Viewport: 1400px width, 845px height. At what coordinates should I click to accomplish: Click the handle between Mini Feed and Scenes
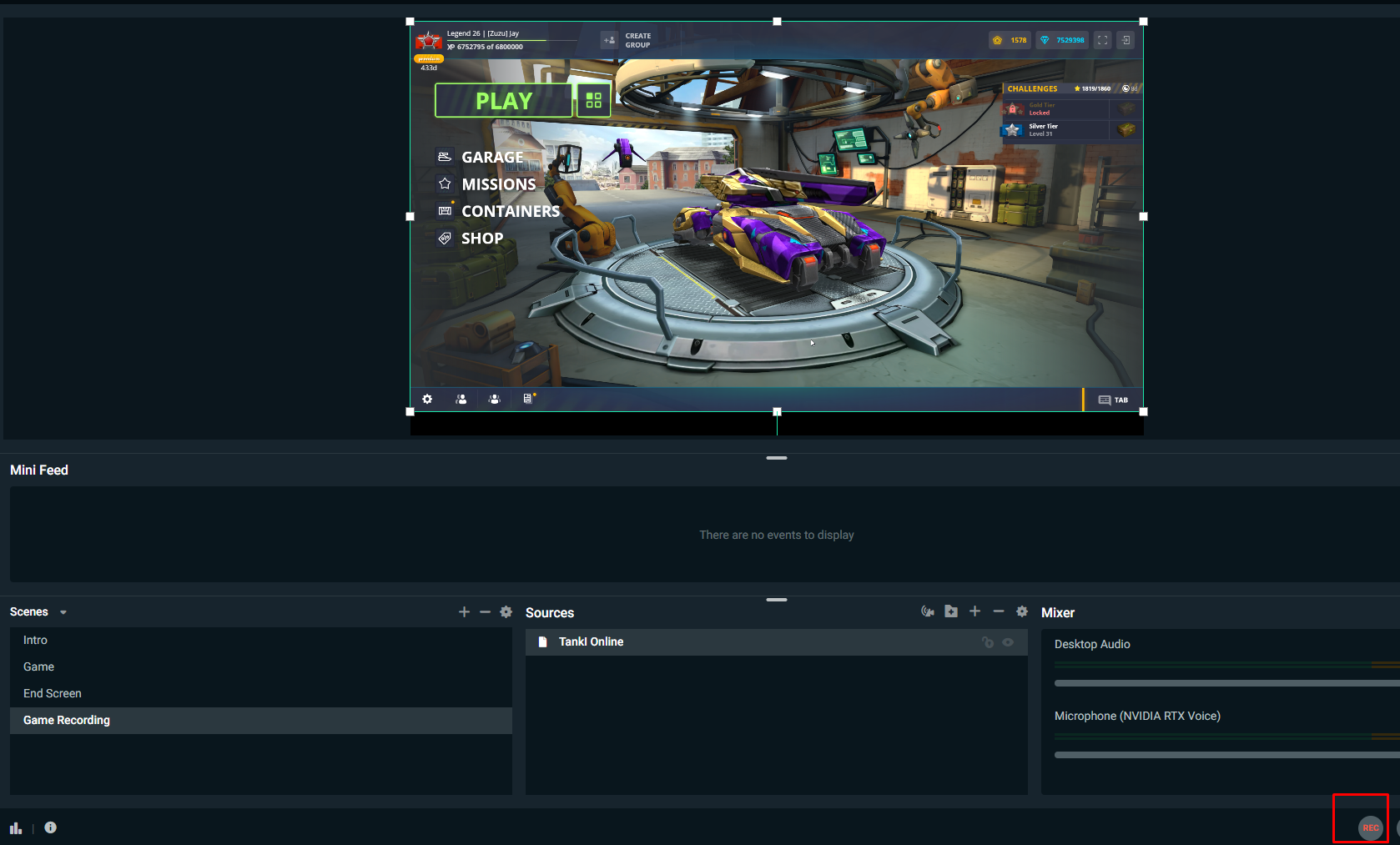[777, 600]
